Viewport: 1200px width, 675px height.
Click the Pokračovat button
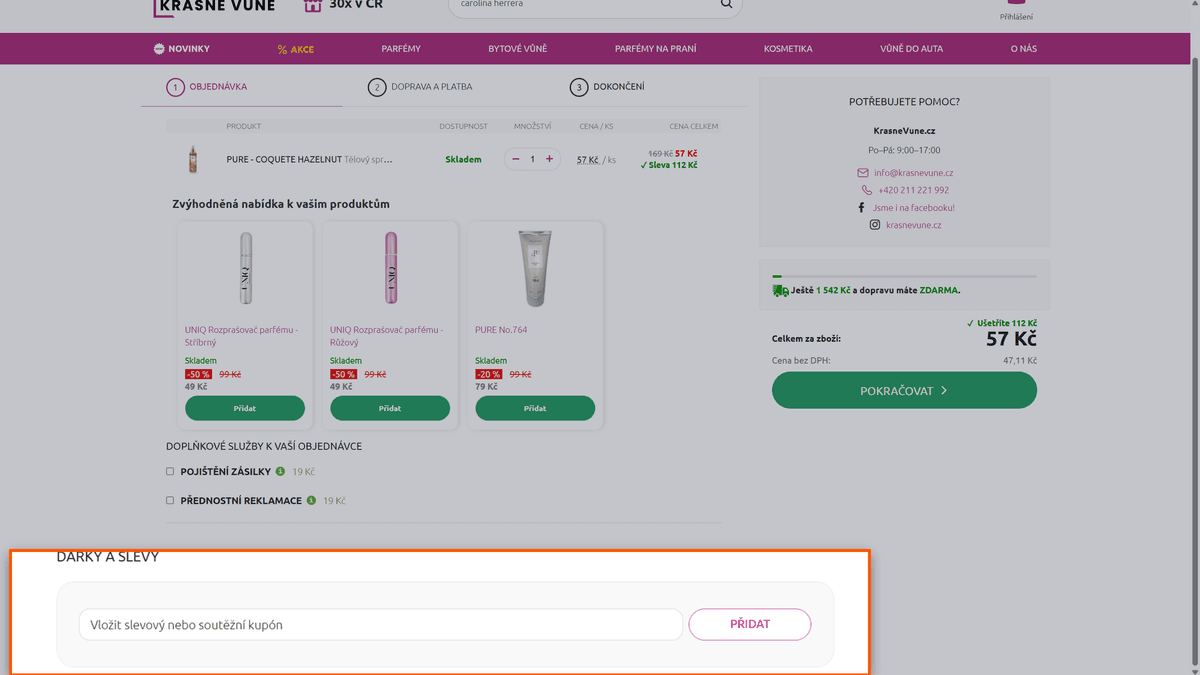904,390
